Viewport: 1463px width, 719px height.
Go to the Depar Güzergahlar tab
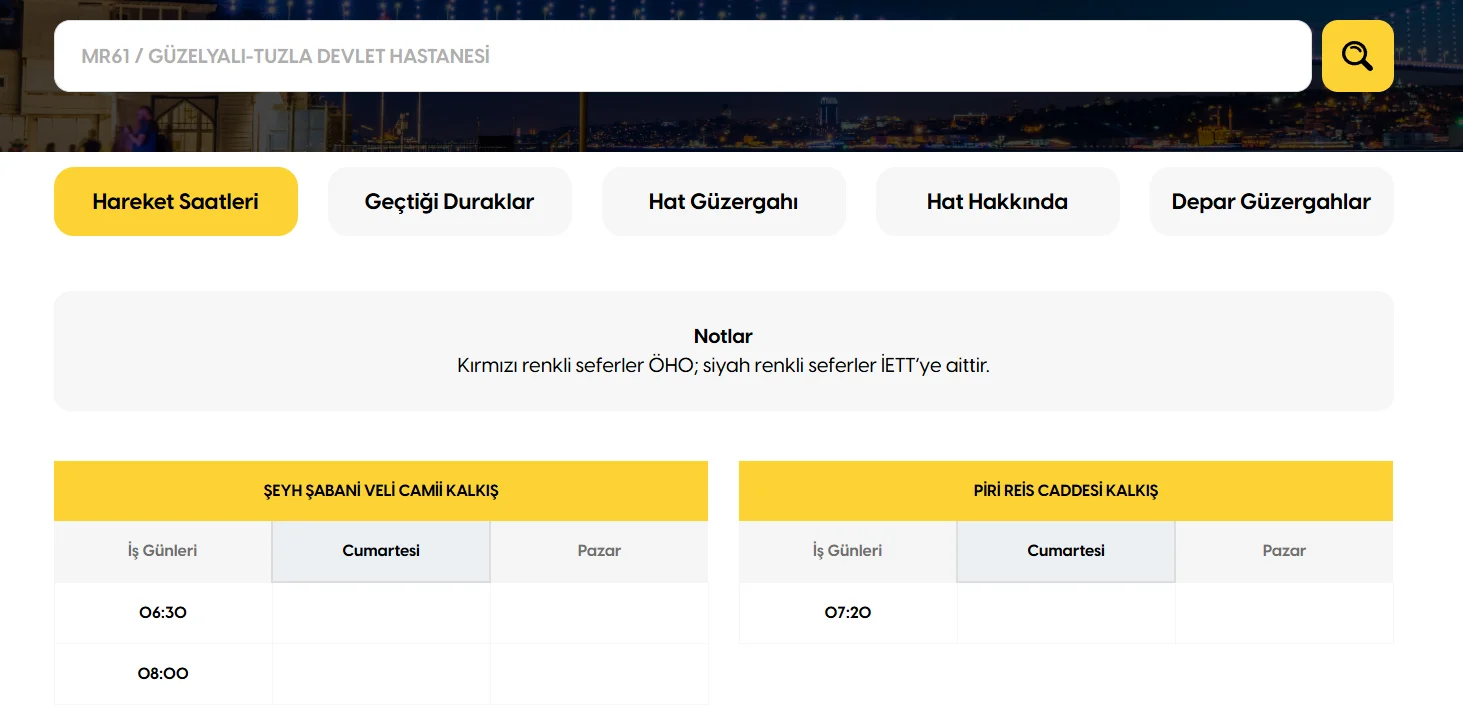[x=1271, y=202]
